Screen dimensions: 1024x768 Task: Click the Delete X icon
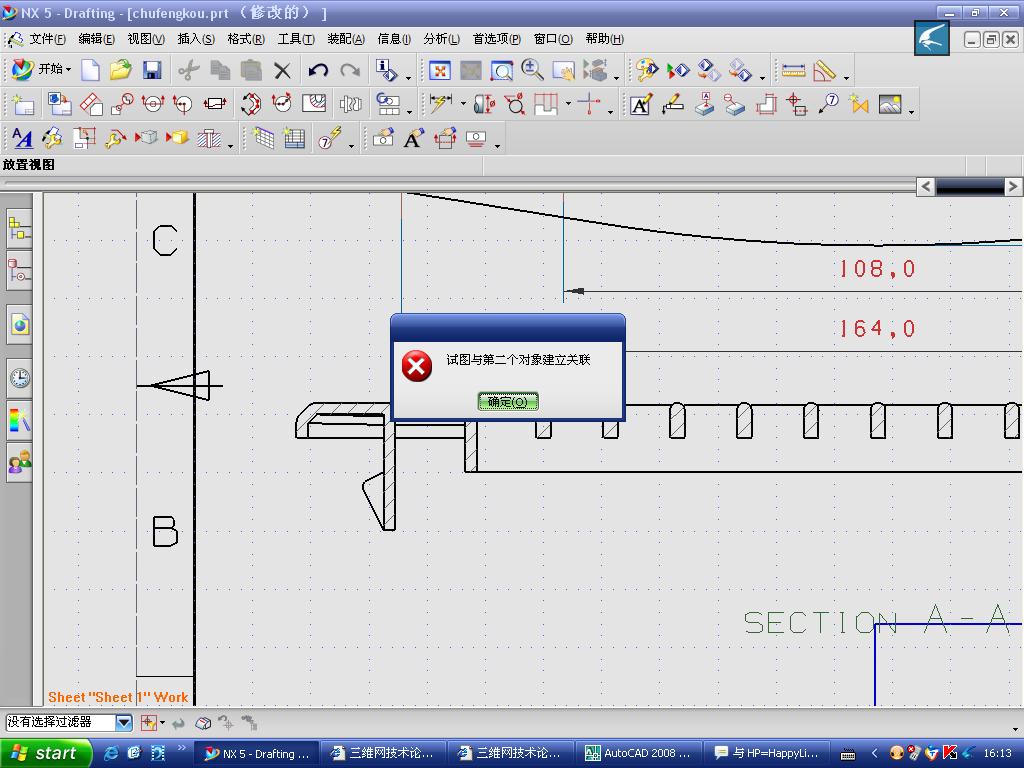(282, 70)
